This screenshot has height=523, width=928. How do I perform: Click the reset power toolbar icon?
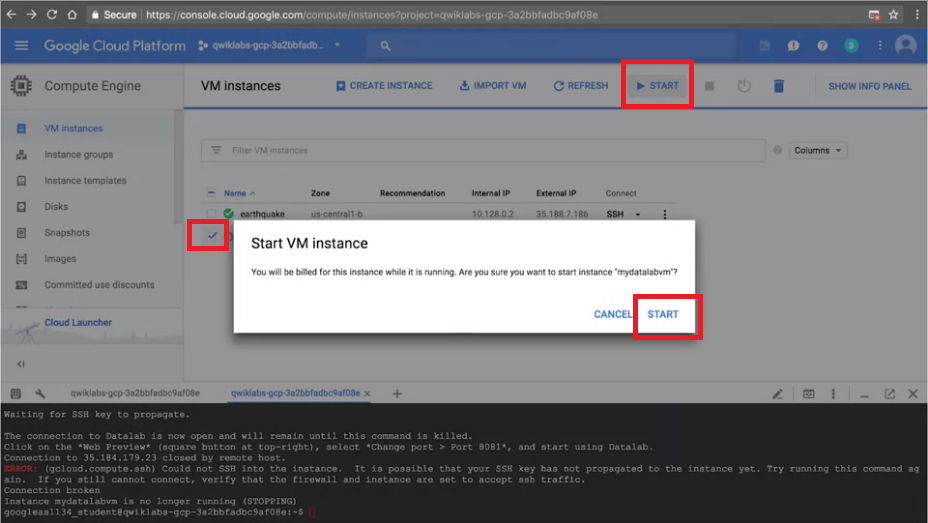[x=744, y=86]
